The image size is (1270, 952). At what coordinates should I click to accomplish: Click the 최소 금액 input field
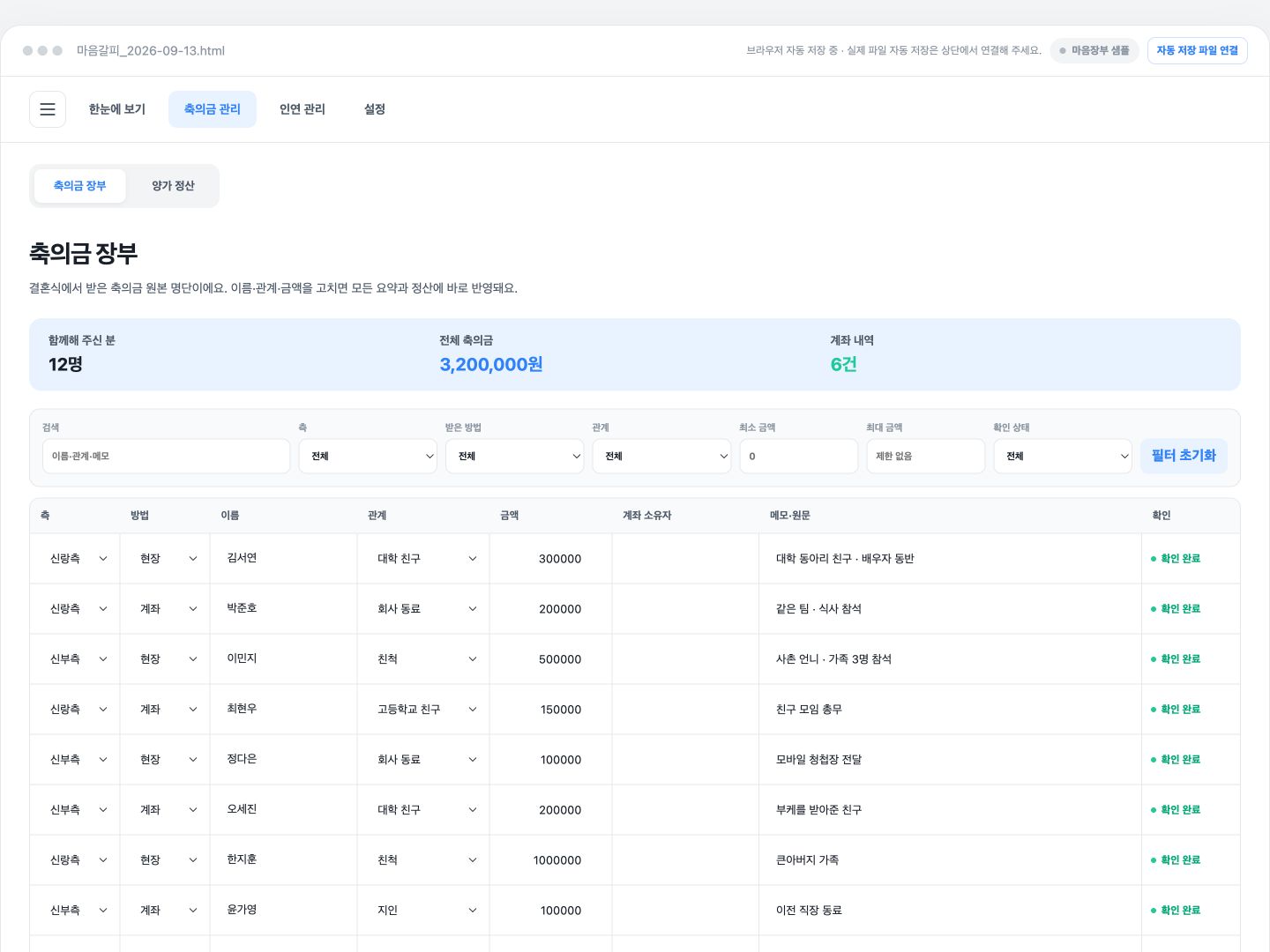(x=799, y=456)
